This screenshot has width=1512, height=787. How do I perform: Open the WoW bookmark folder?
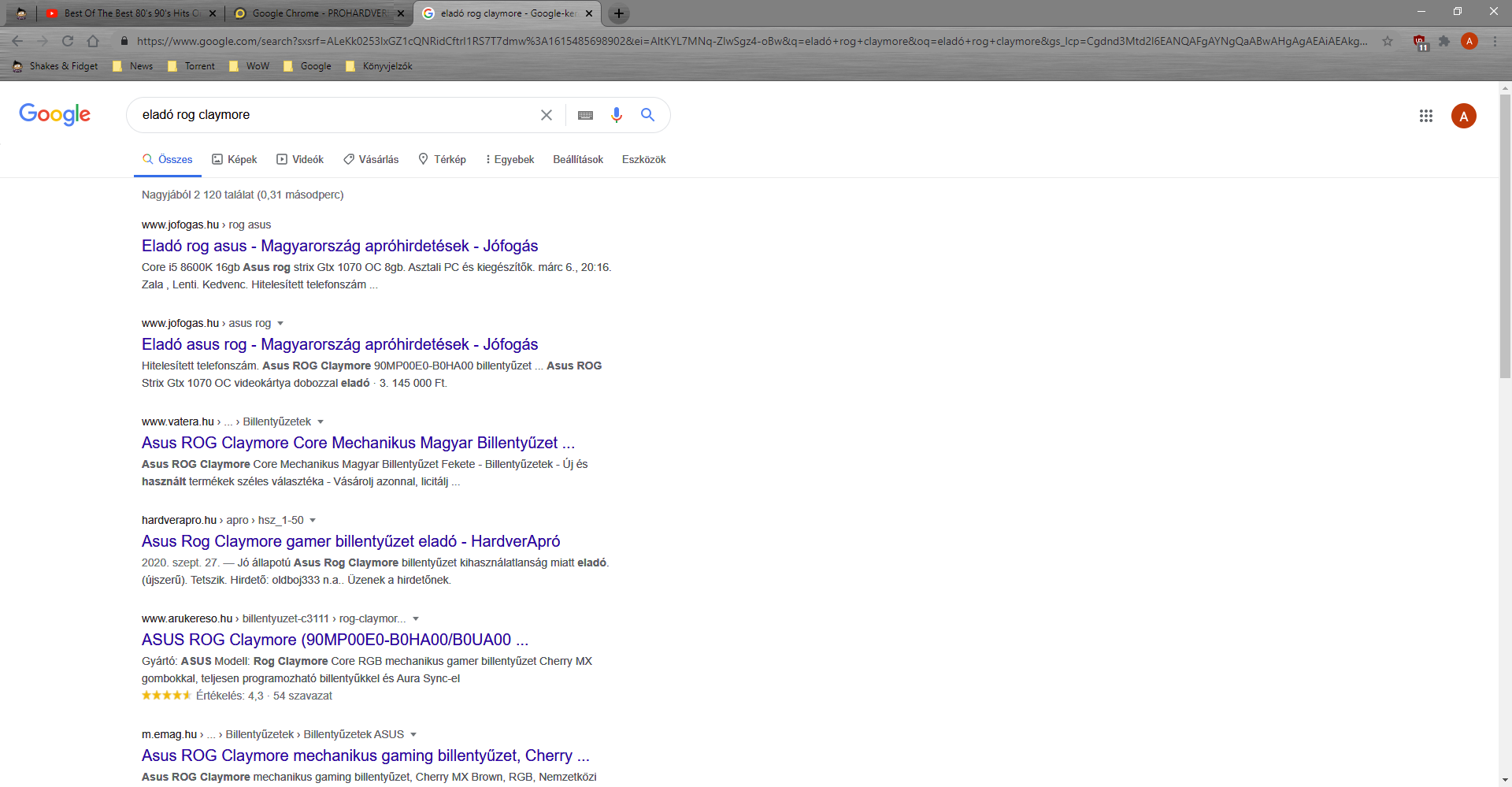coord(249,66)
